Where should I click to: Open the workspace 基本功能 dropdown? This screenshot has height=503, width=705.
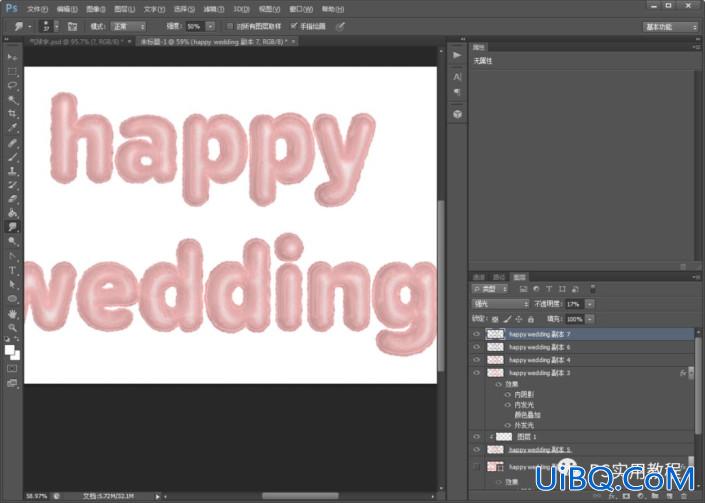tap(670, 27)
